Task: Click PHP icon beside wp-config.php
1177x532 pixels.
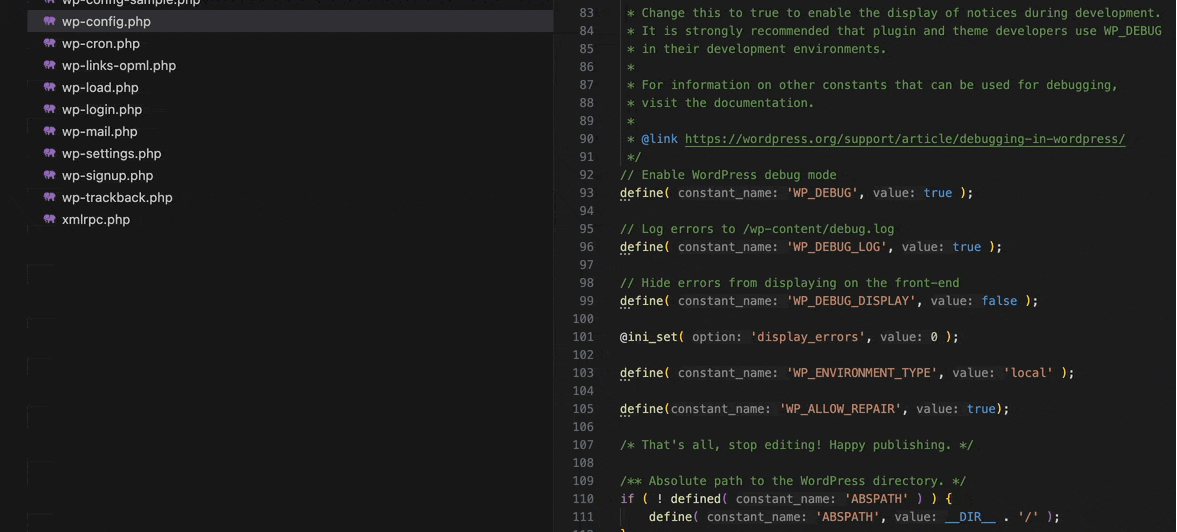Action: (50, 22)
